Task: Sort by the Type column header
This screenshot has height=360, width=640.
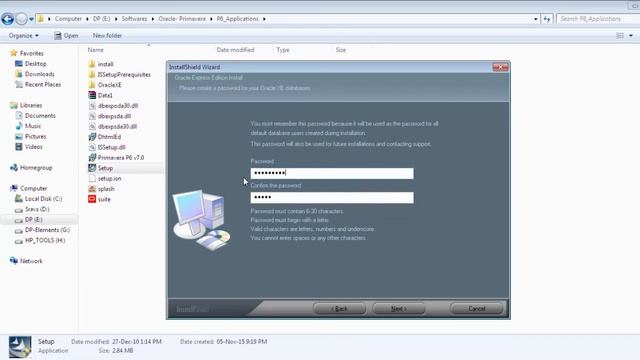Action: (x=282, y=50)
